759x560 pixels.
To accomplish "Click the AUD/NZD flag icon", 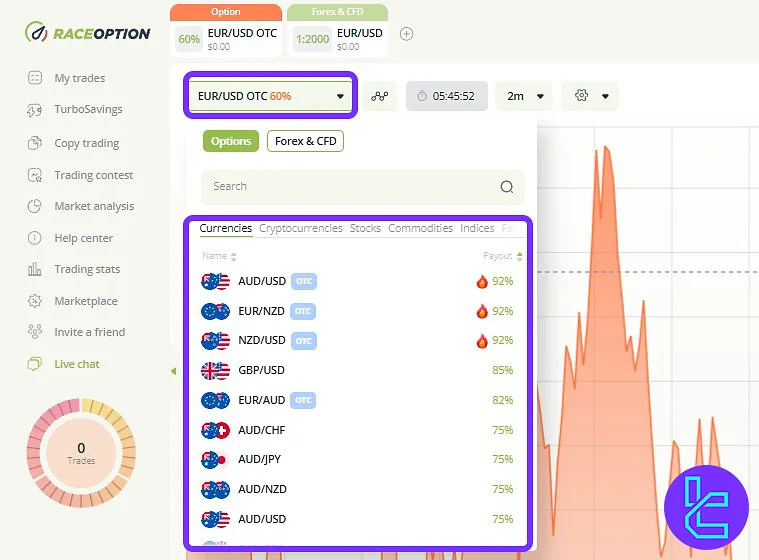I will (215, 490).
